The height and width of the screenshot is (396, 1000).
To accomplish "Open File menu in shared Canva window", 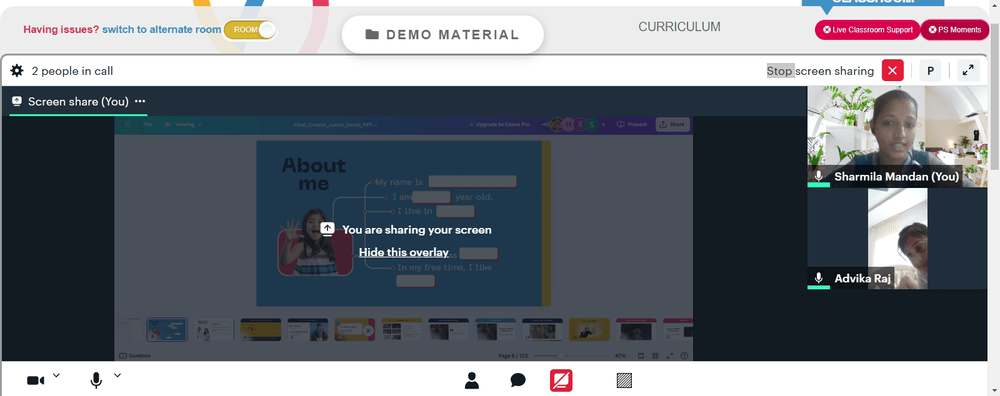I will point(147,124).
